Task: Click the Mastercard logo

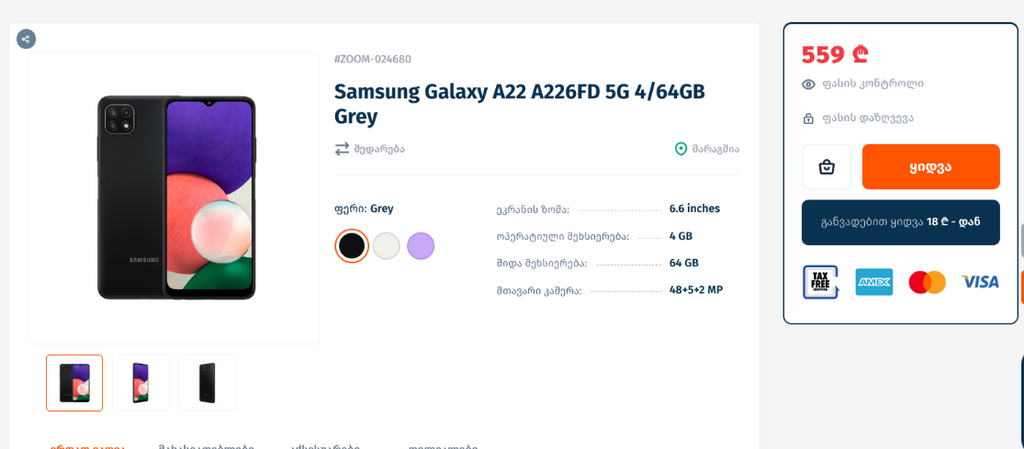Action: click(927, 282)
